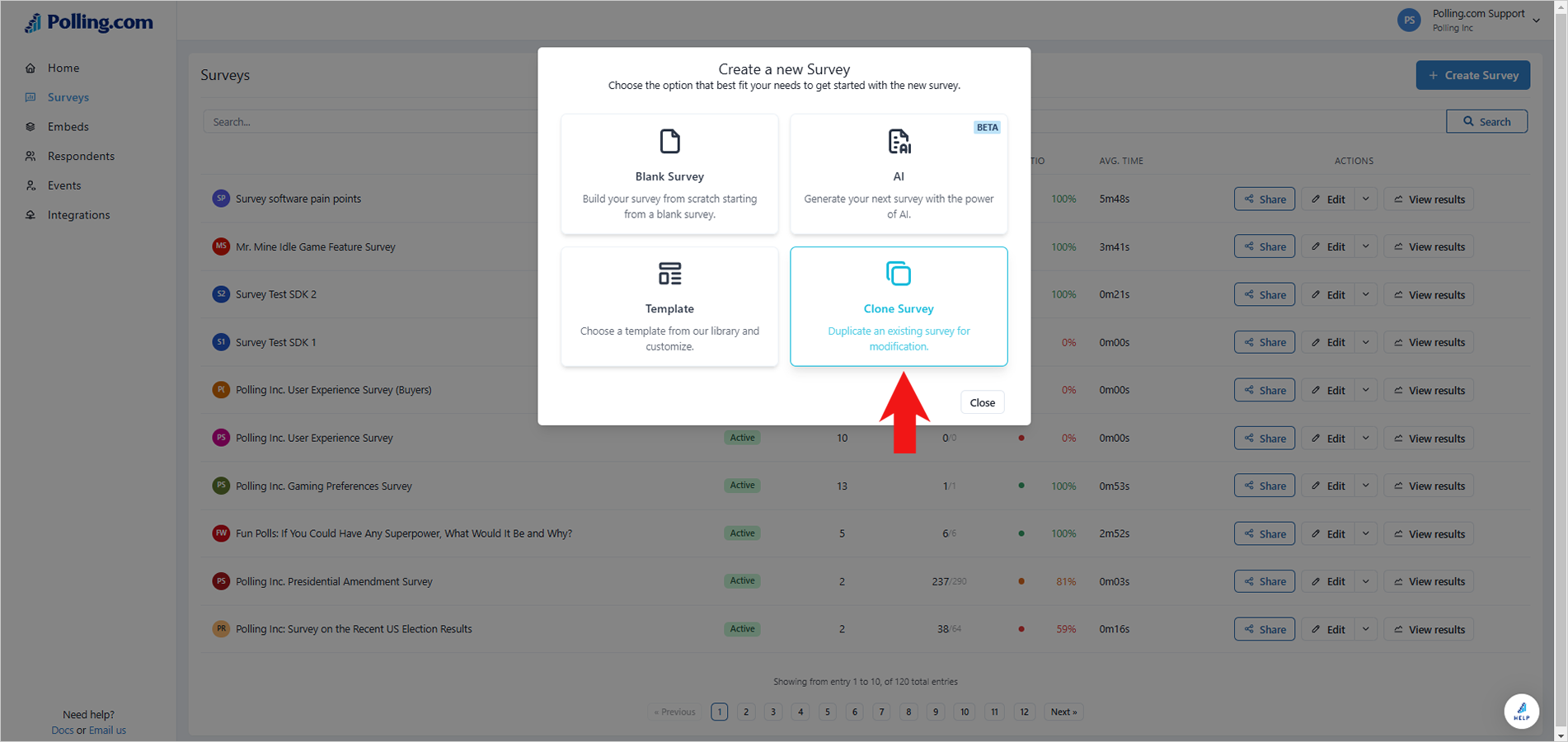
Task: Expand edit options for Gaming Preferences Survey
Action: 1366,486
